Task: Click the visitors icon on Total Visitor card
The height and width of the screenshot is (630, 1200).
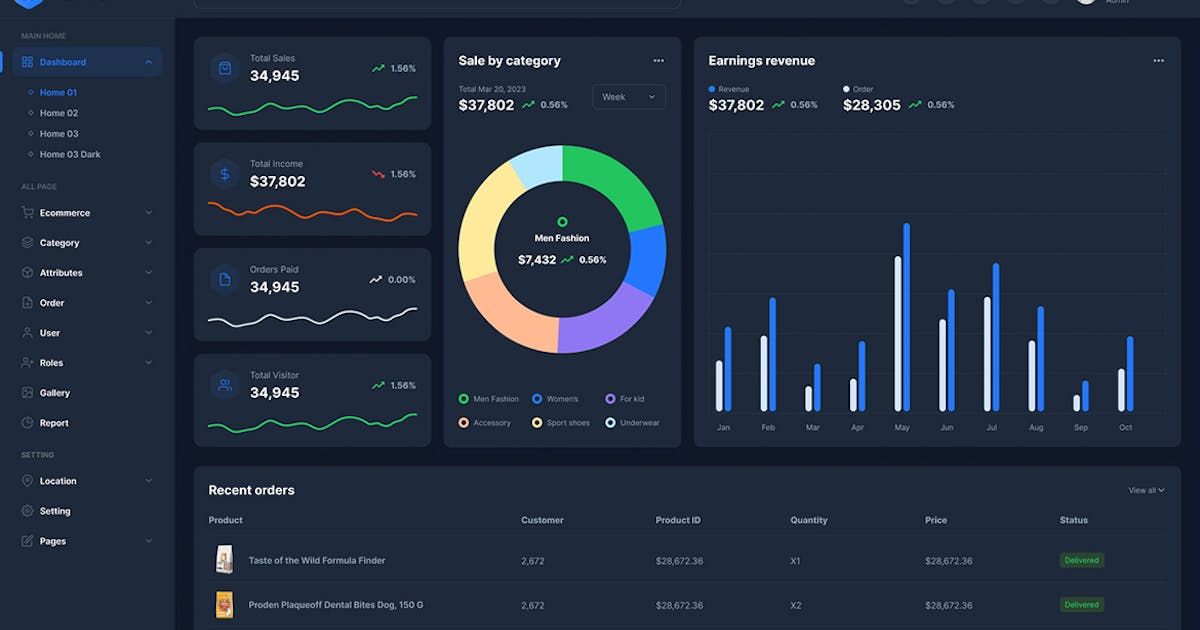Action: coord(223,385)
